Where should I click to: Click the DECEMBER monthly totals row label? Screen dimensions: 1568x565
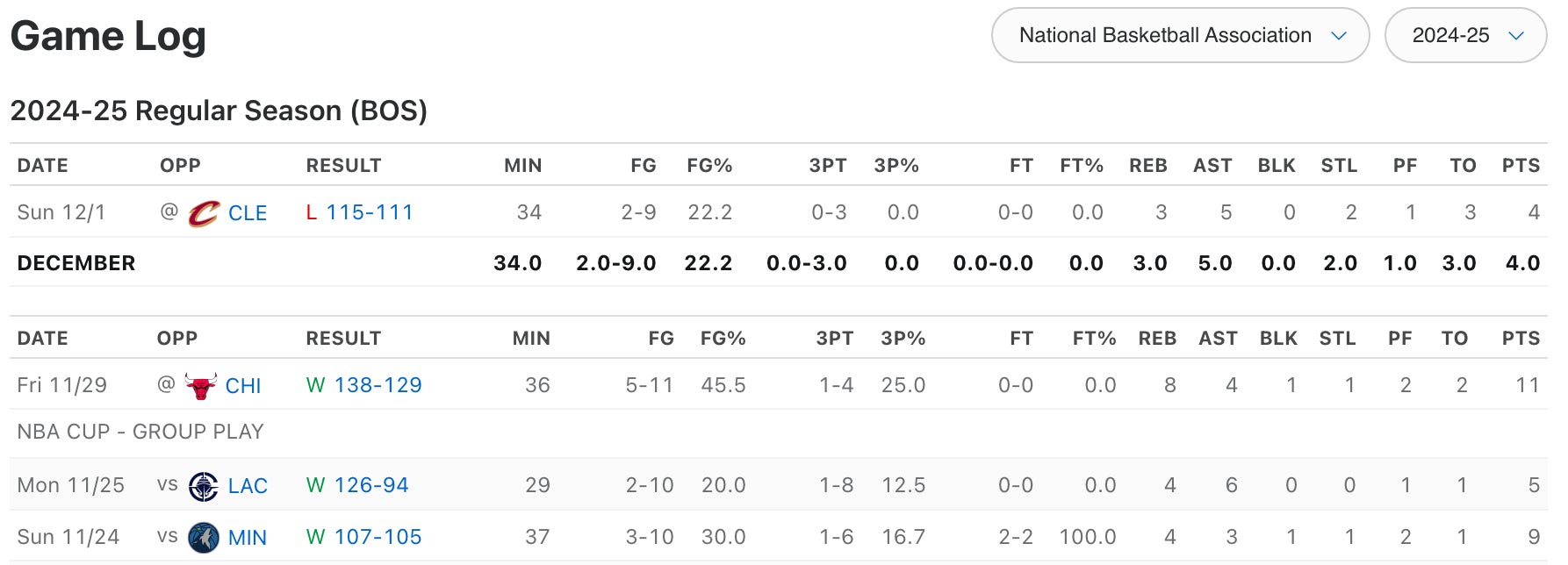[x=76, y=263]
